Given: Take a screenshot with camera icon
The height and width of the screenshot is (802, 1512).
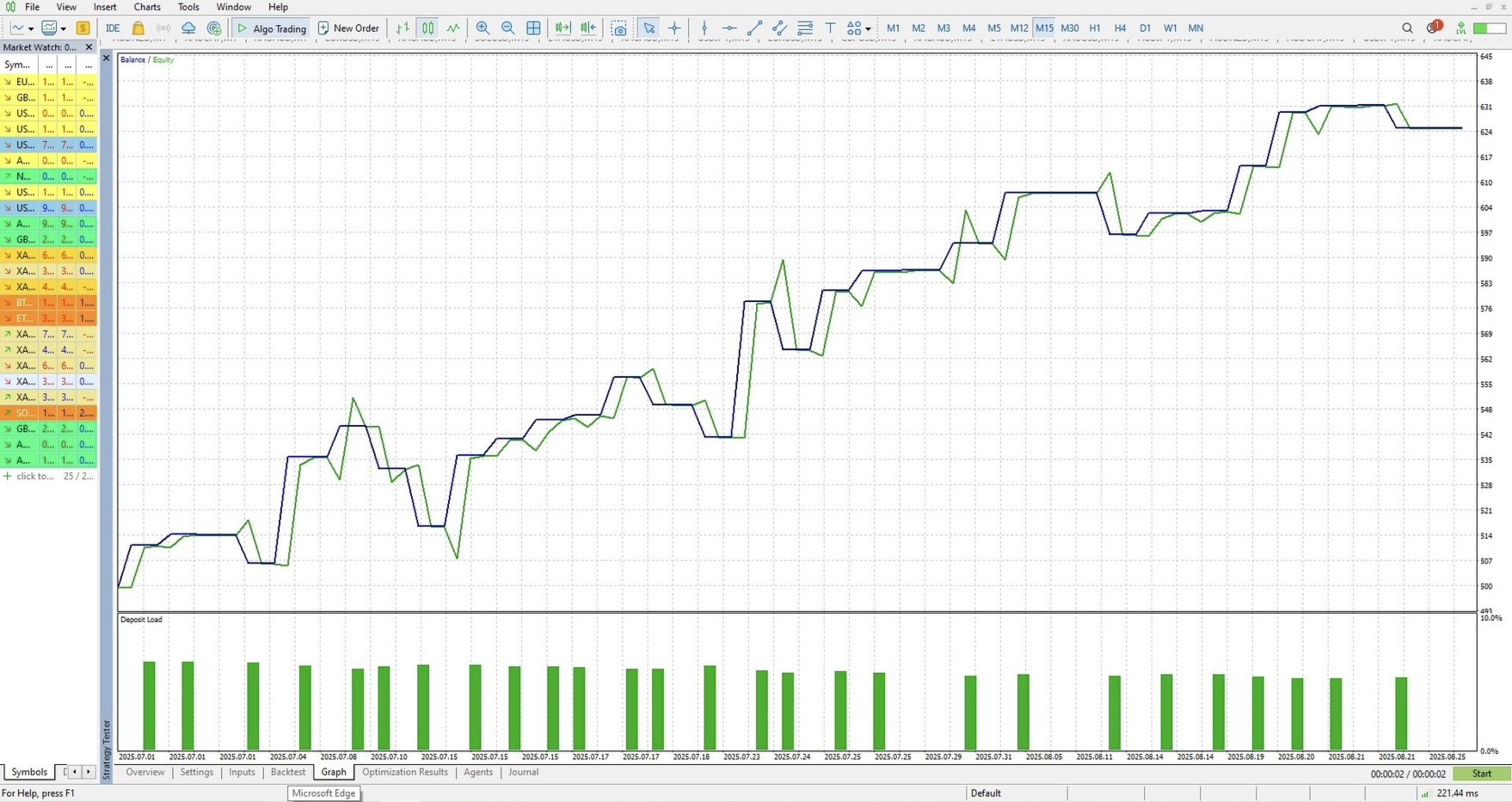Looking at the screenshot, I should tap(619, 28).
